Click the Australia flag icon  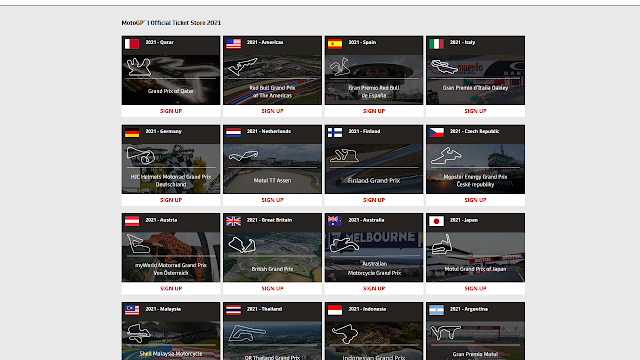335,221
